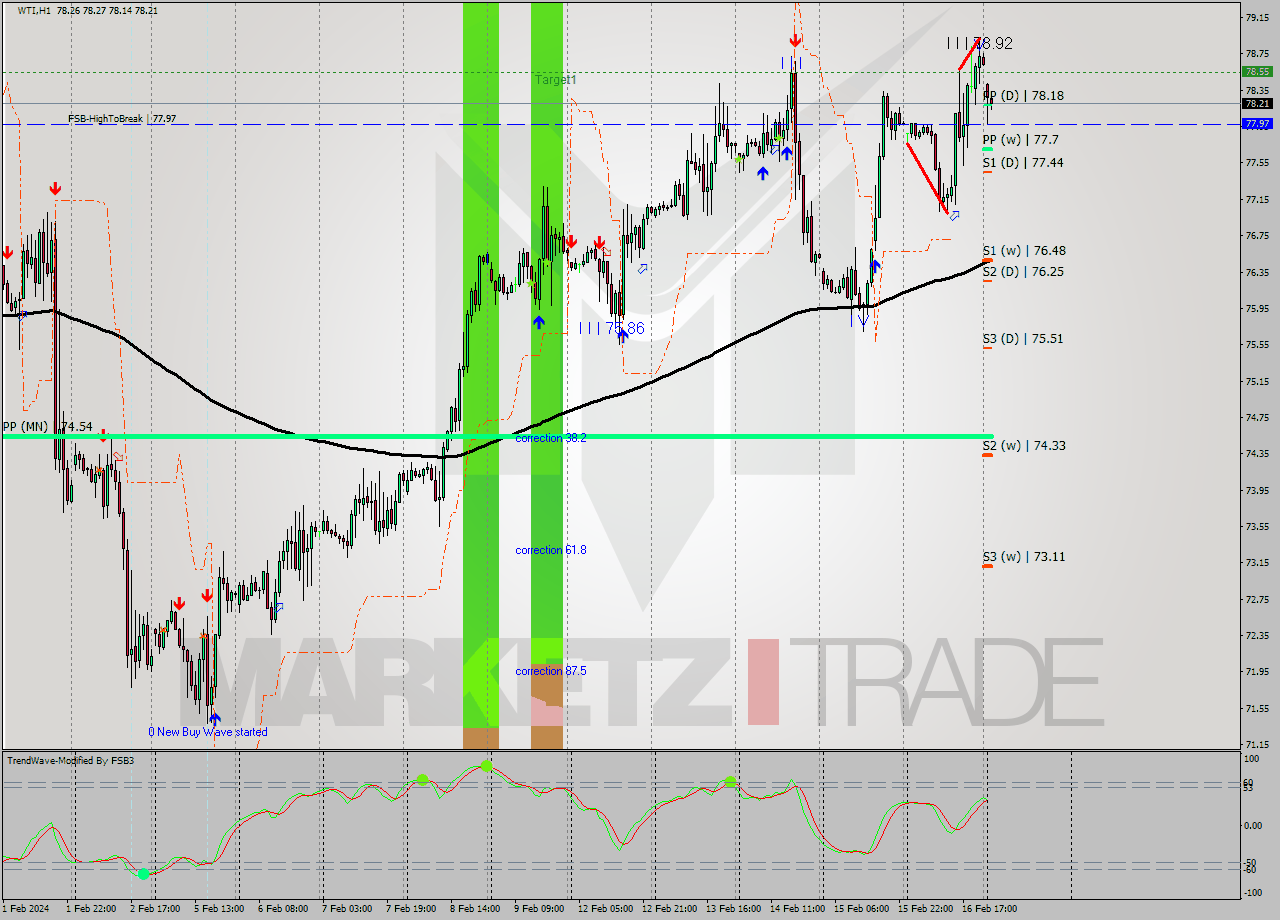Click the 71.15 price axis tick
Screen dimensions: 1280x920
pyautogui.click(x=1256, y=744)
